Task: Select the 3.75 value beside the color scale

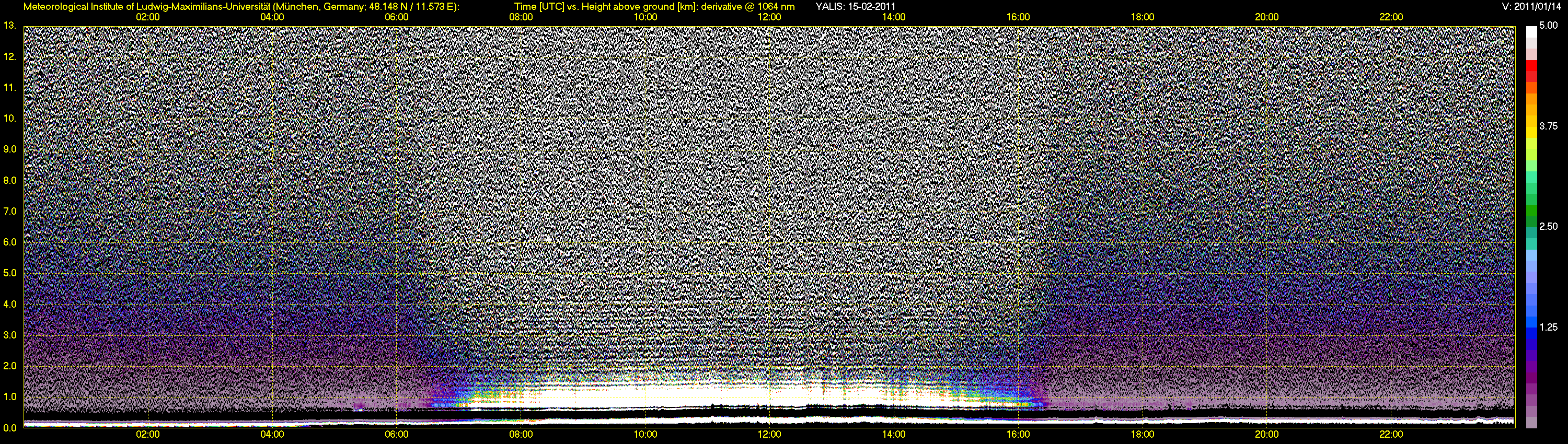Action: tap(1549, 126)
